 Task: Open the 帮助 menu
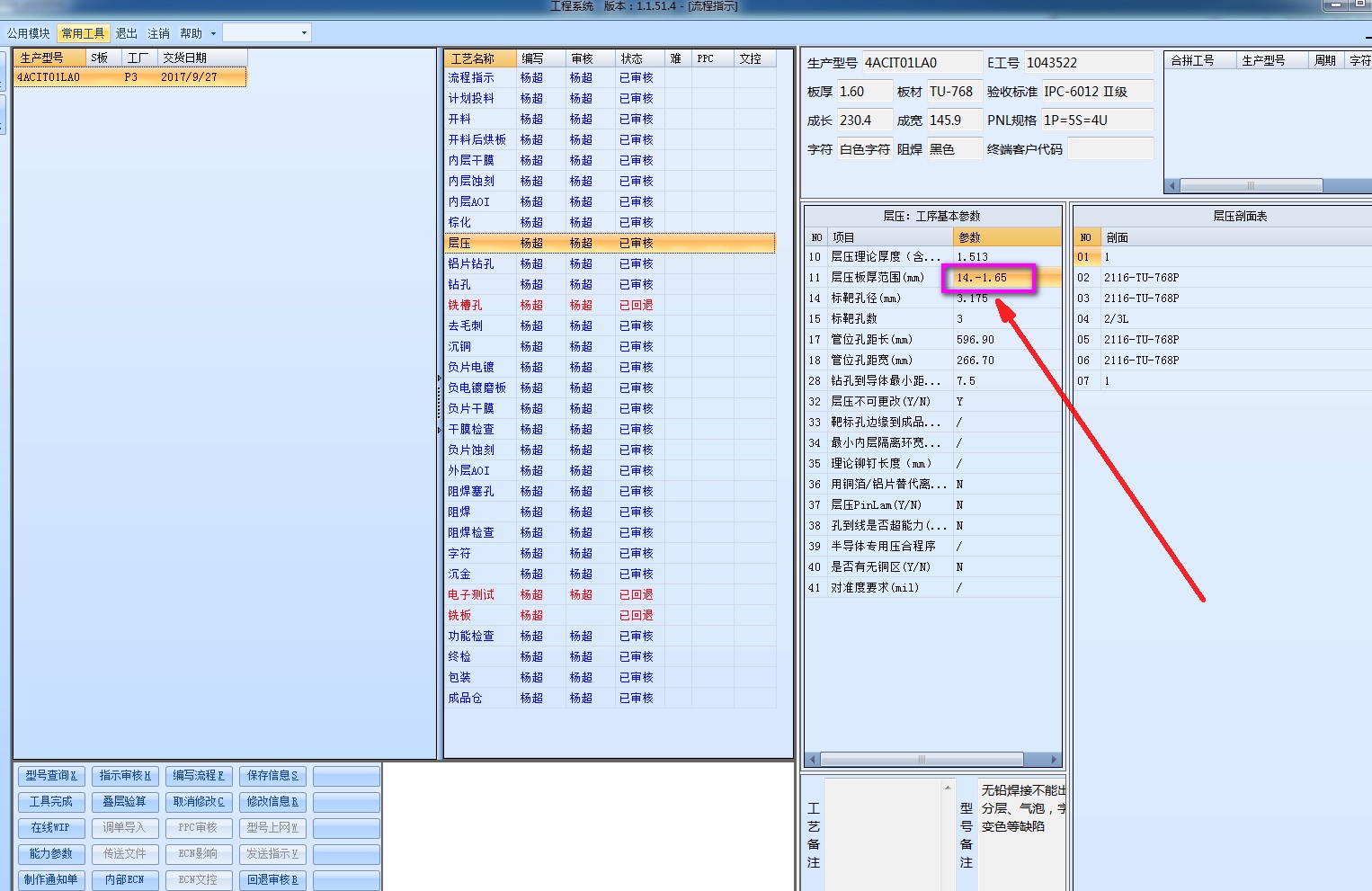coord(191,33)
